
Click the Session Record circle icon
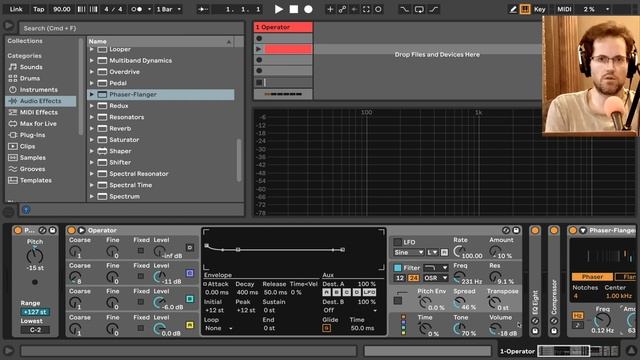378,9
